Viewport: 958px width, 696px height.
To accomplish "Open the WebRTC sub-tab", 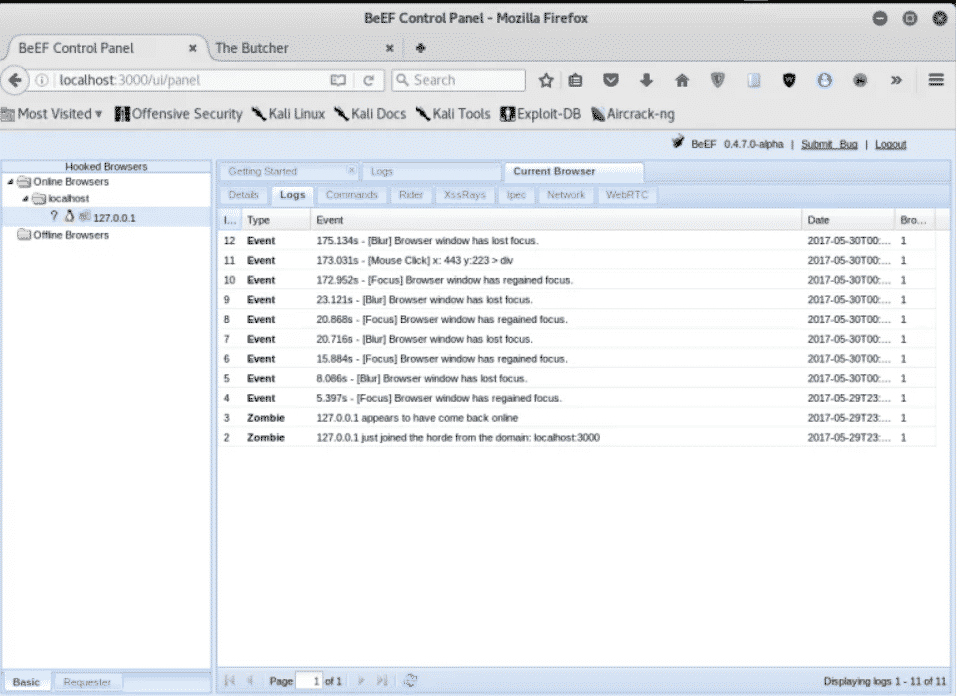I will [x=627, y=195].
